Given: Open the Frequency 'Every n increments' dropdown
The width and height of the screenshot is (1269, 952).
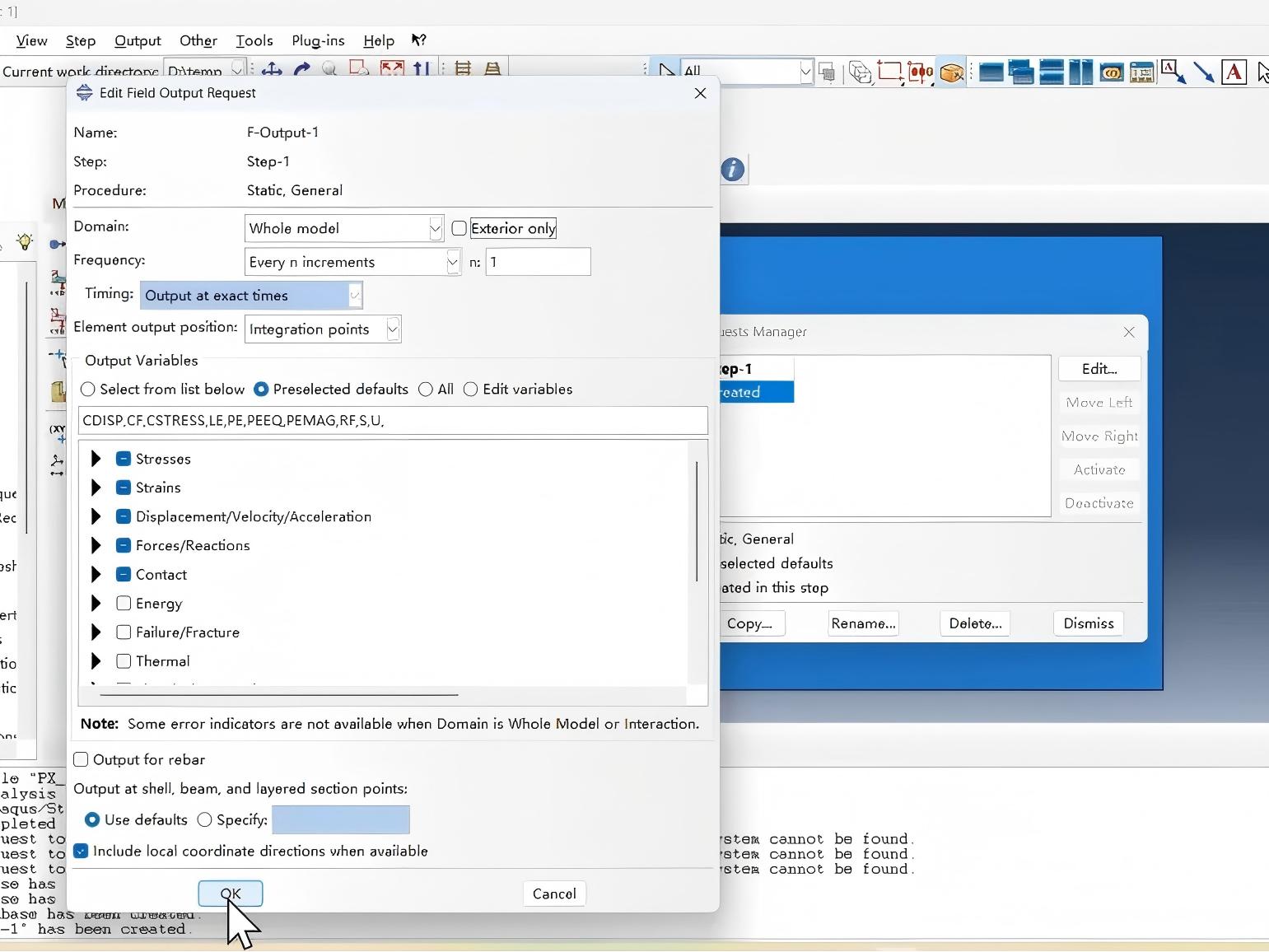Looking at the screenshot, I should 452,262.
